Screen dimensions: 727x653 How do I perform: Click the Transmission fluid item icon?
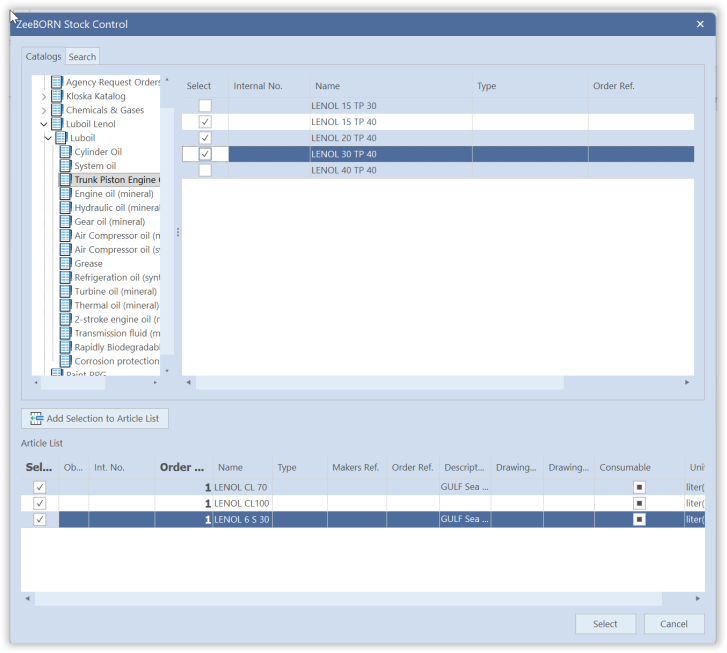tap(65, 333)
